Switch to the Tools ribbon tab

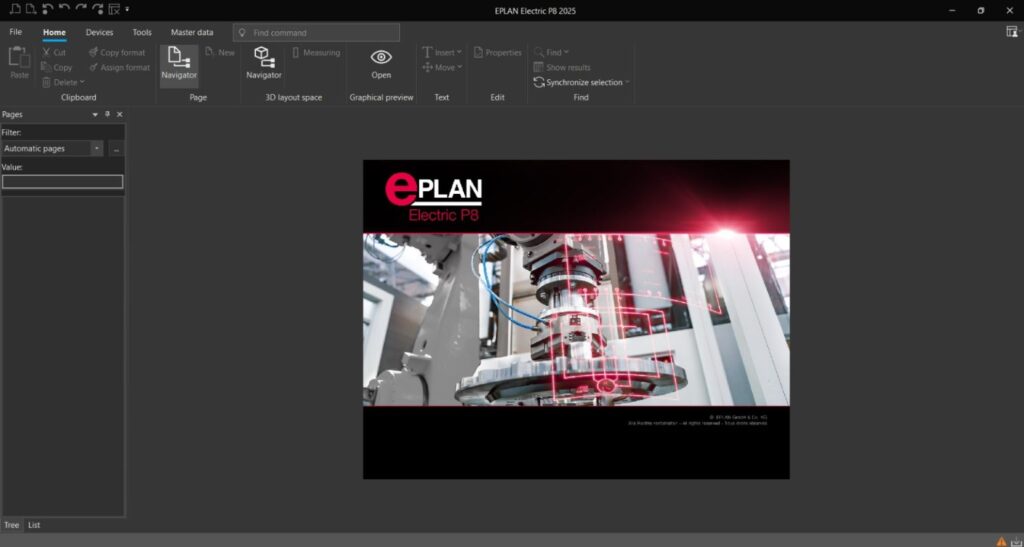(x=142, y=32)
